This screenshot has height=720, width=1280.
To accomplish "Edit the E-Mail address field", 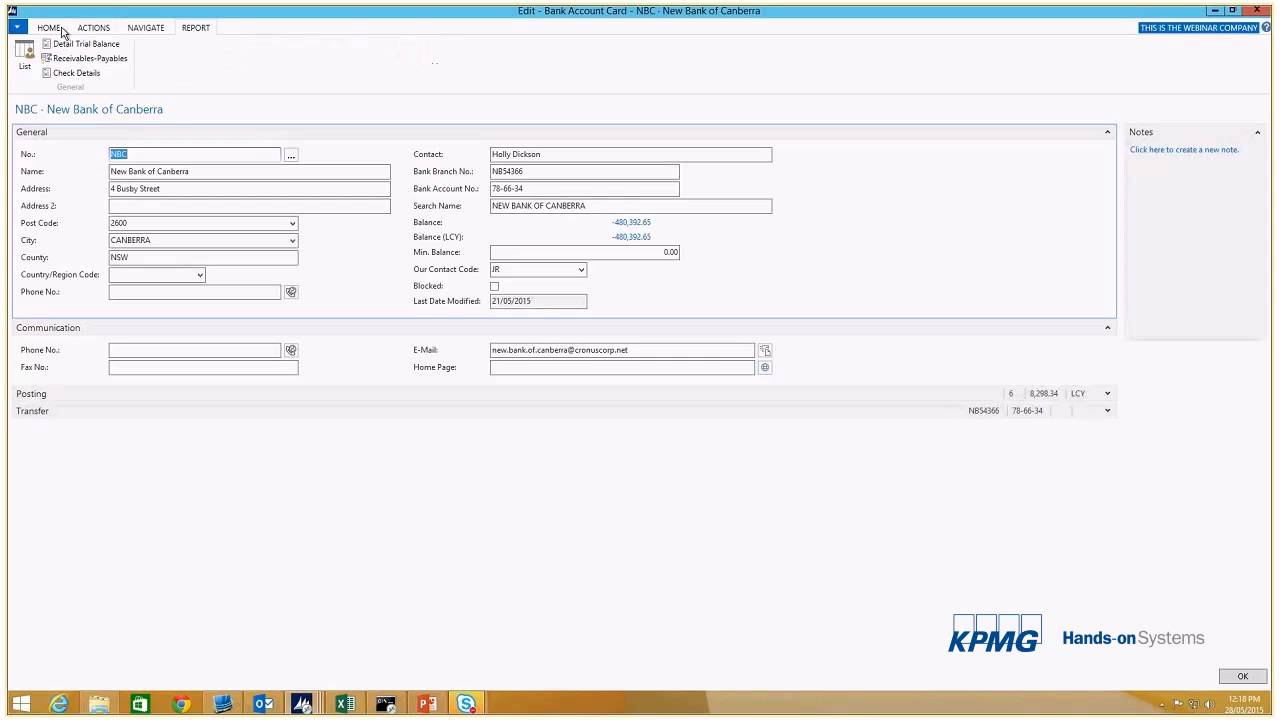I will tap(622, 350).
